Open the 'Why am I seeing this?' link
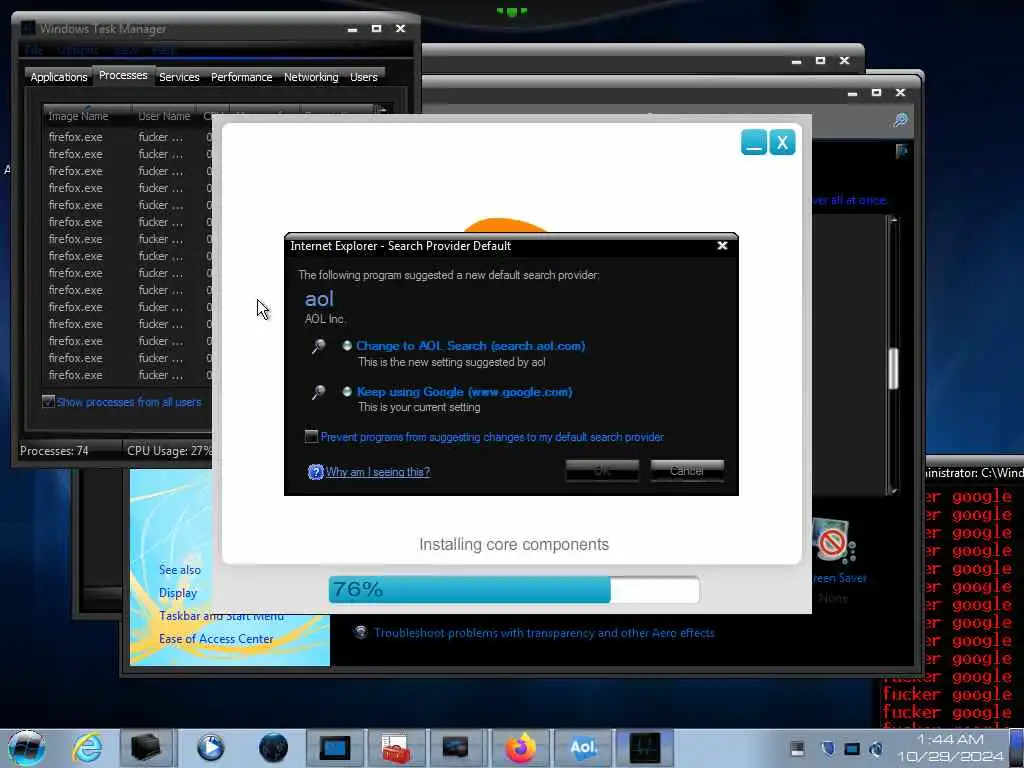1024x768 pixels. coord(377,472)
